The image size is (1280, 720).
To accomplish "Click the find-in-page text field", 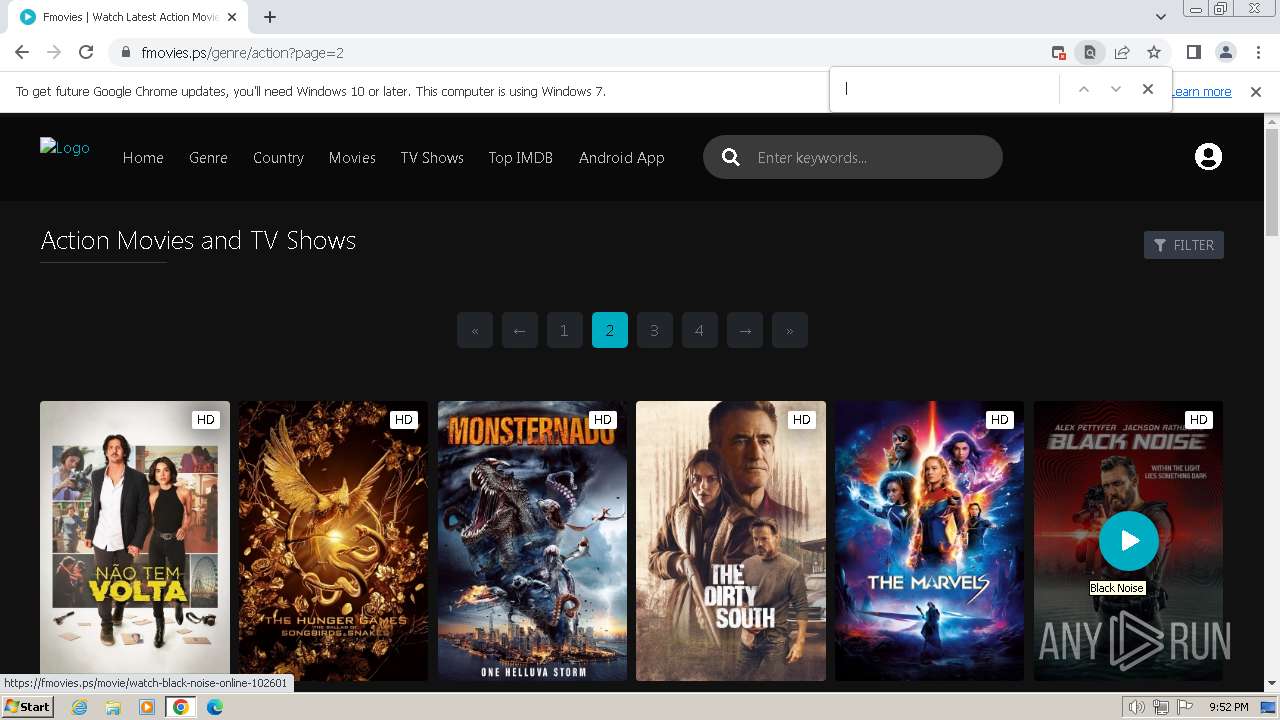I will (x=947, y=89).
